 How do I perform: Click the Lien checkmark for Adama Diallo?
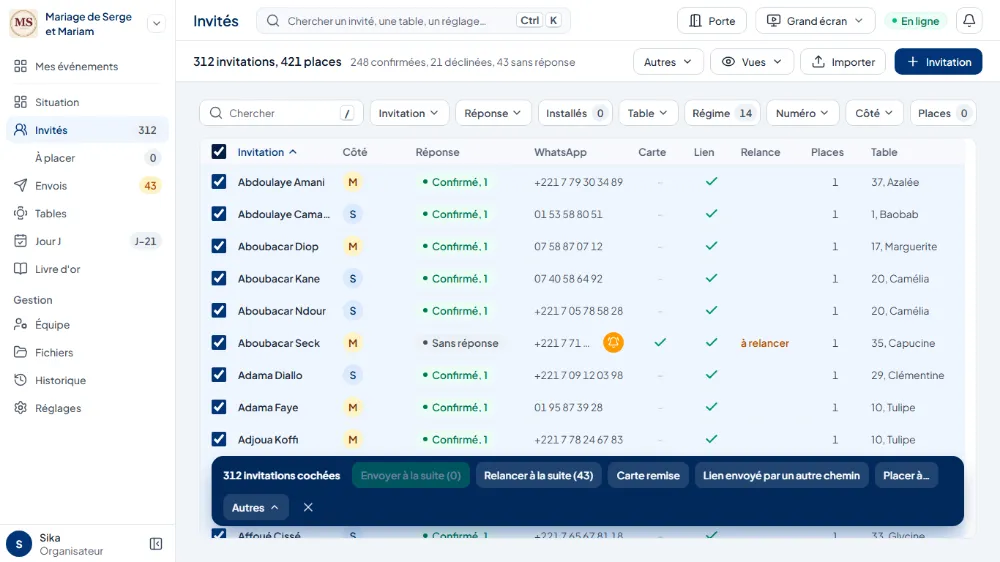711,374
